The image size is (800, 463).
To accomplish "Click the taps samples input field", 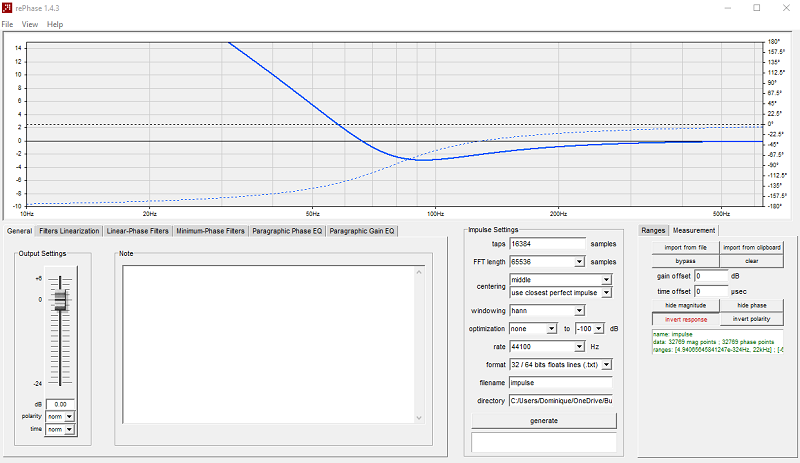I will click(x=547, y=244).
